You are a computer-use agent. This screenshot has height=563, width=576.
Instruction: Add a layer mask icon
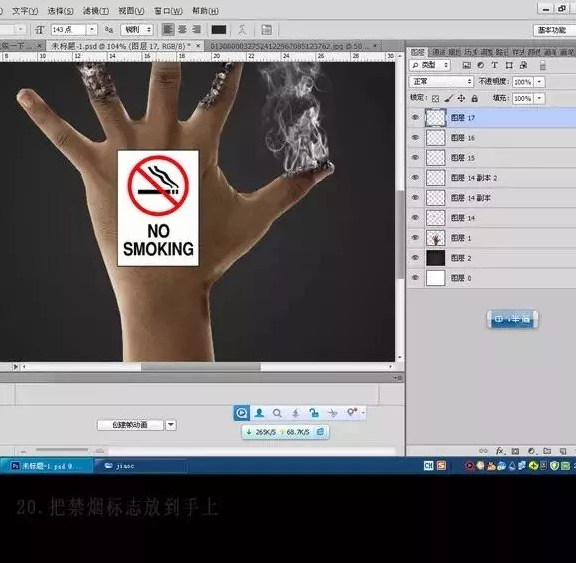[515, 451]
